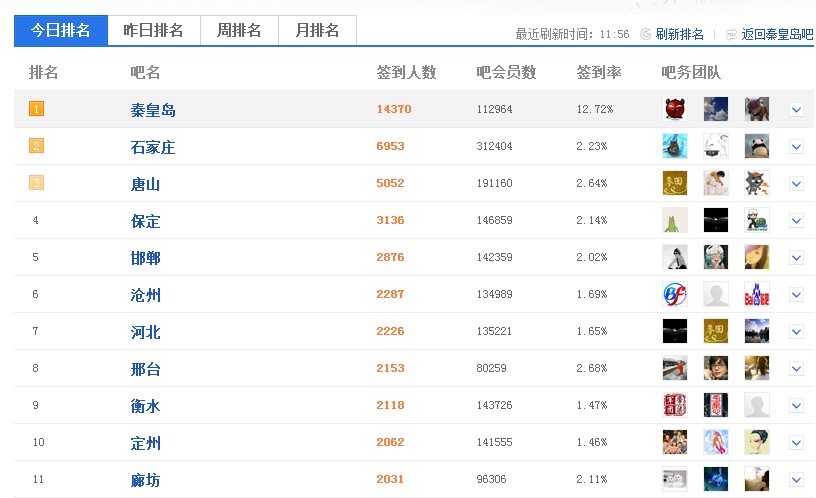The image size is (816, 498).
Task: Click the panda avatar in 石家庄 row
Action: click(757, 146)
